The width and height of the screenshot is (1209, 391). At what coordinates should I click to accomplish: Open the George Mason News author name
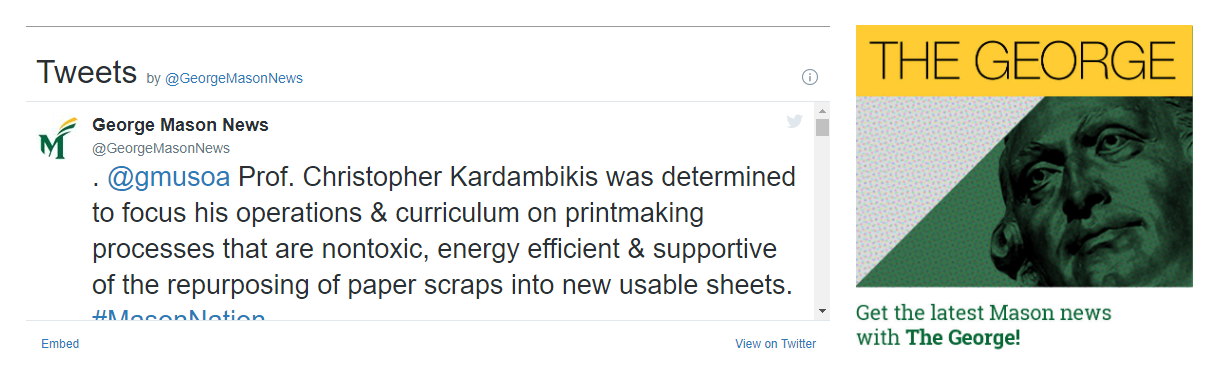click(180, 125)
